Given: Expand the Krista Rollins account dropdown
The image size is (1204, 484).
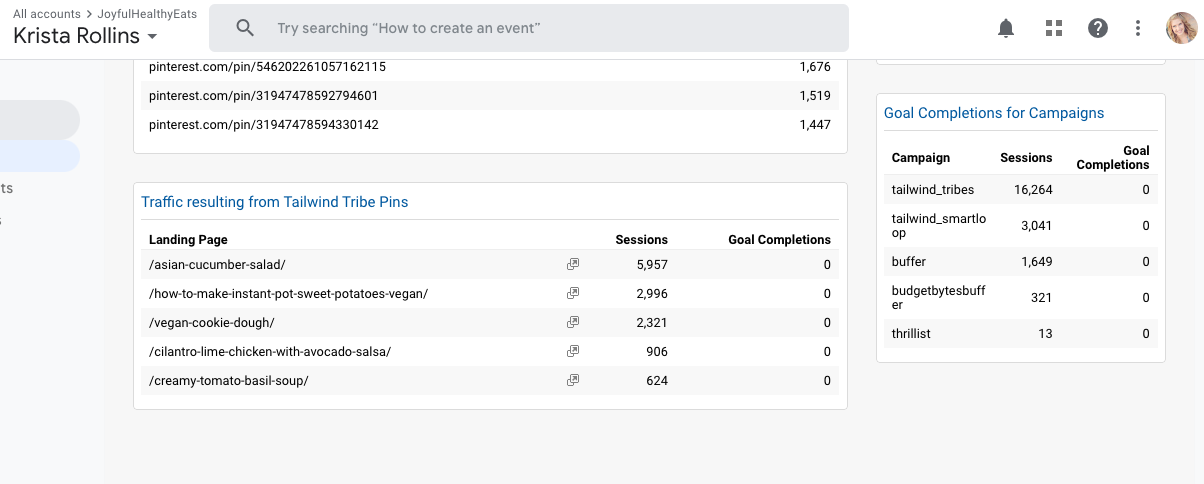Looking at the screenshot, I should click(x=152, y=37).
